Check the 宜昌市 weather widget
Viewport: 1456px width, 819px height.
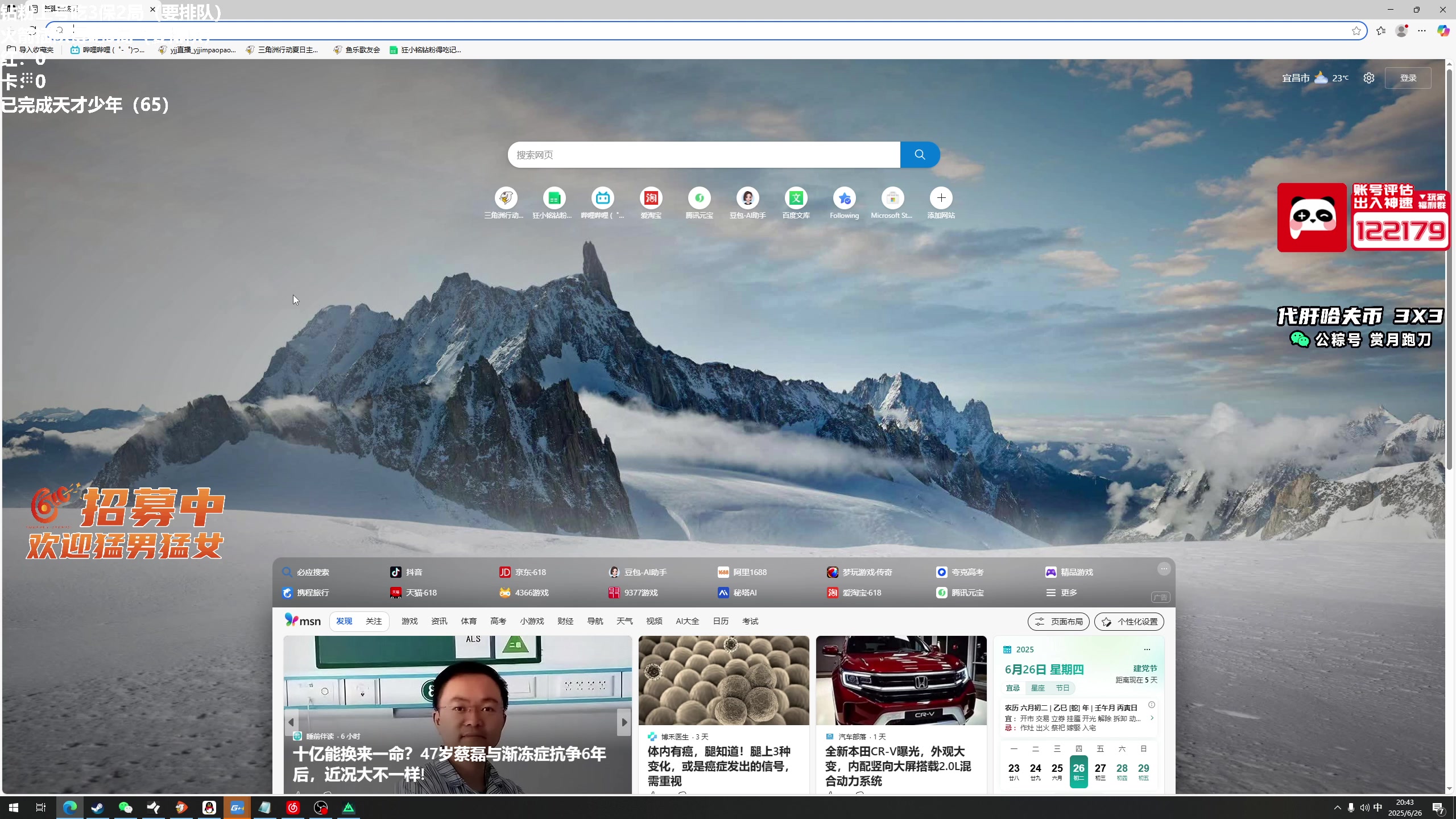point(1315,78)
